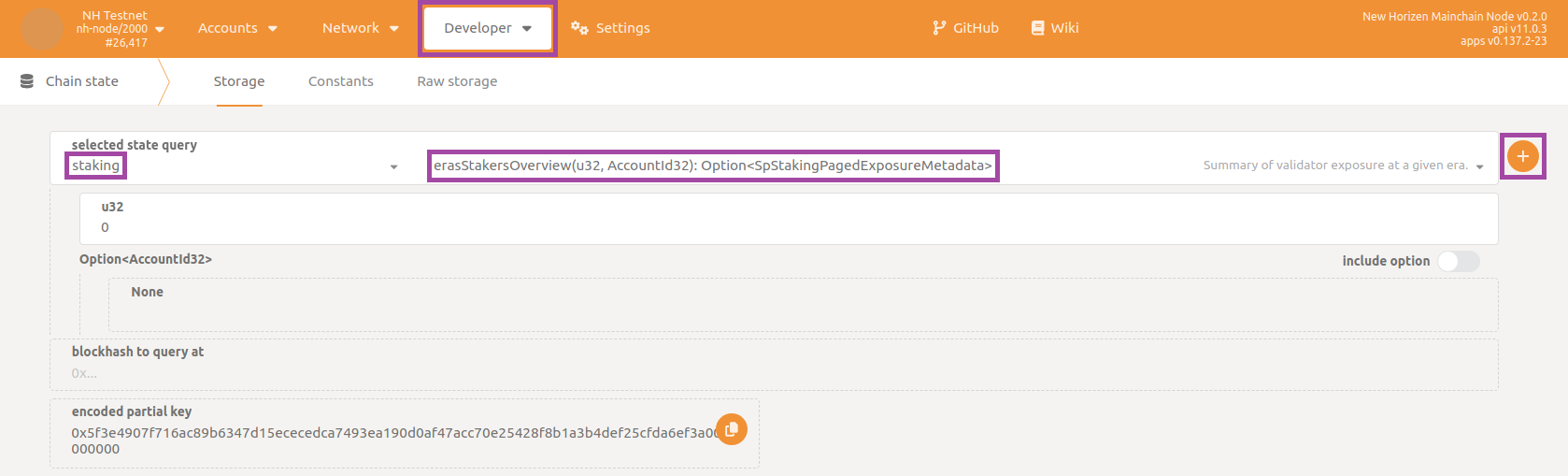
Task: Open the GitHub link
Action: click(976, 28)
